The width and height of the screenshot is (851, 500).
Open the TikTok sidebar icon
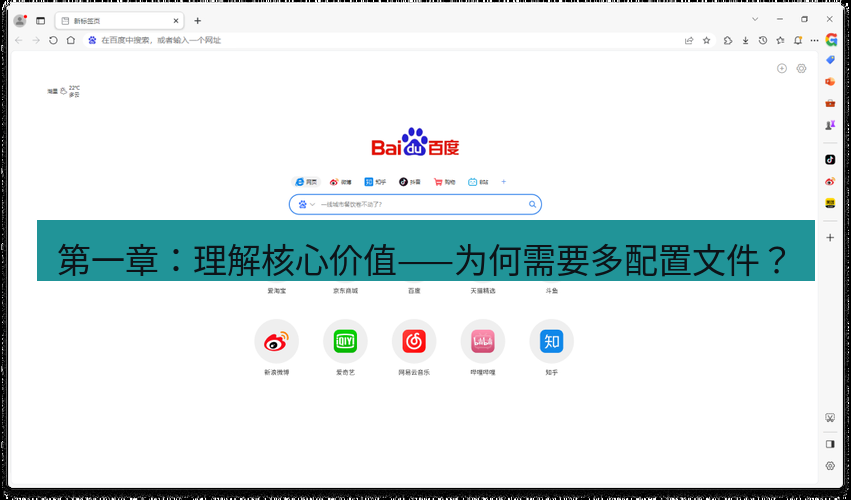[830, 160]
